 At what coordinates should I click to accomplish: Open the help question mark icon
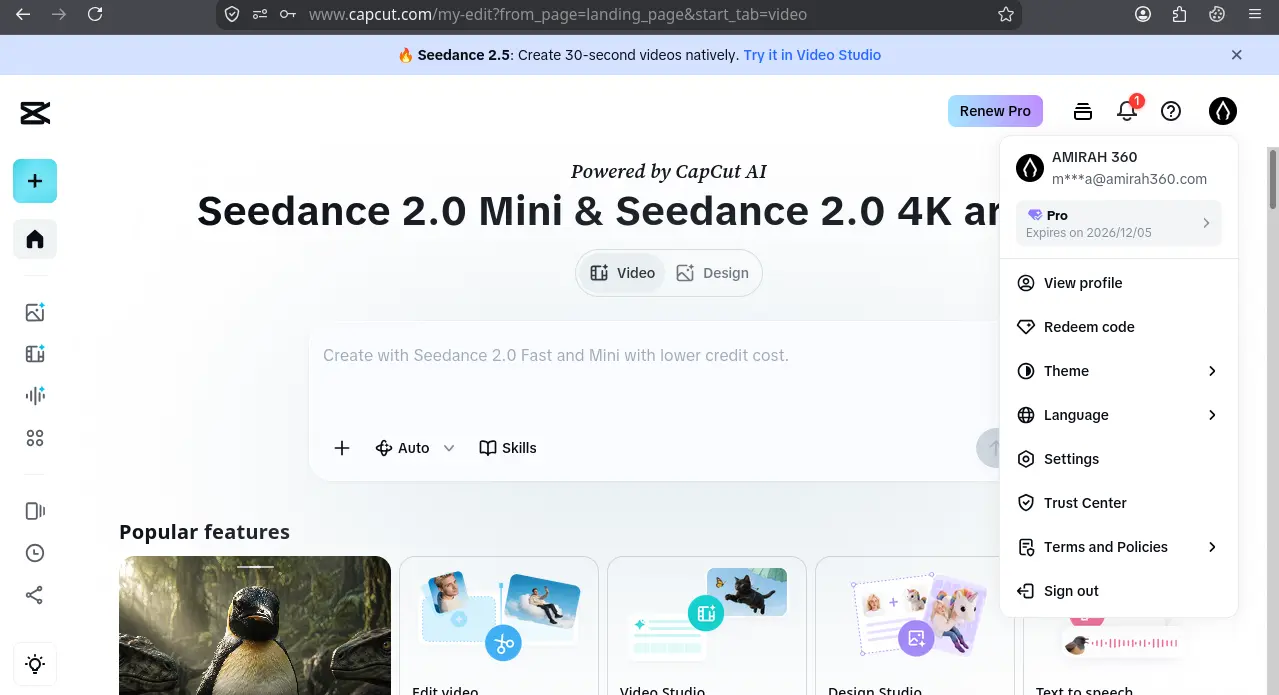[1171, 111]
